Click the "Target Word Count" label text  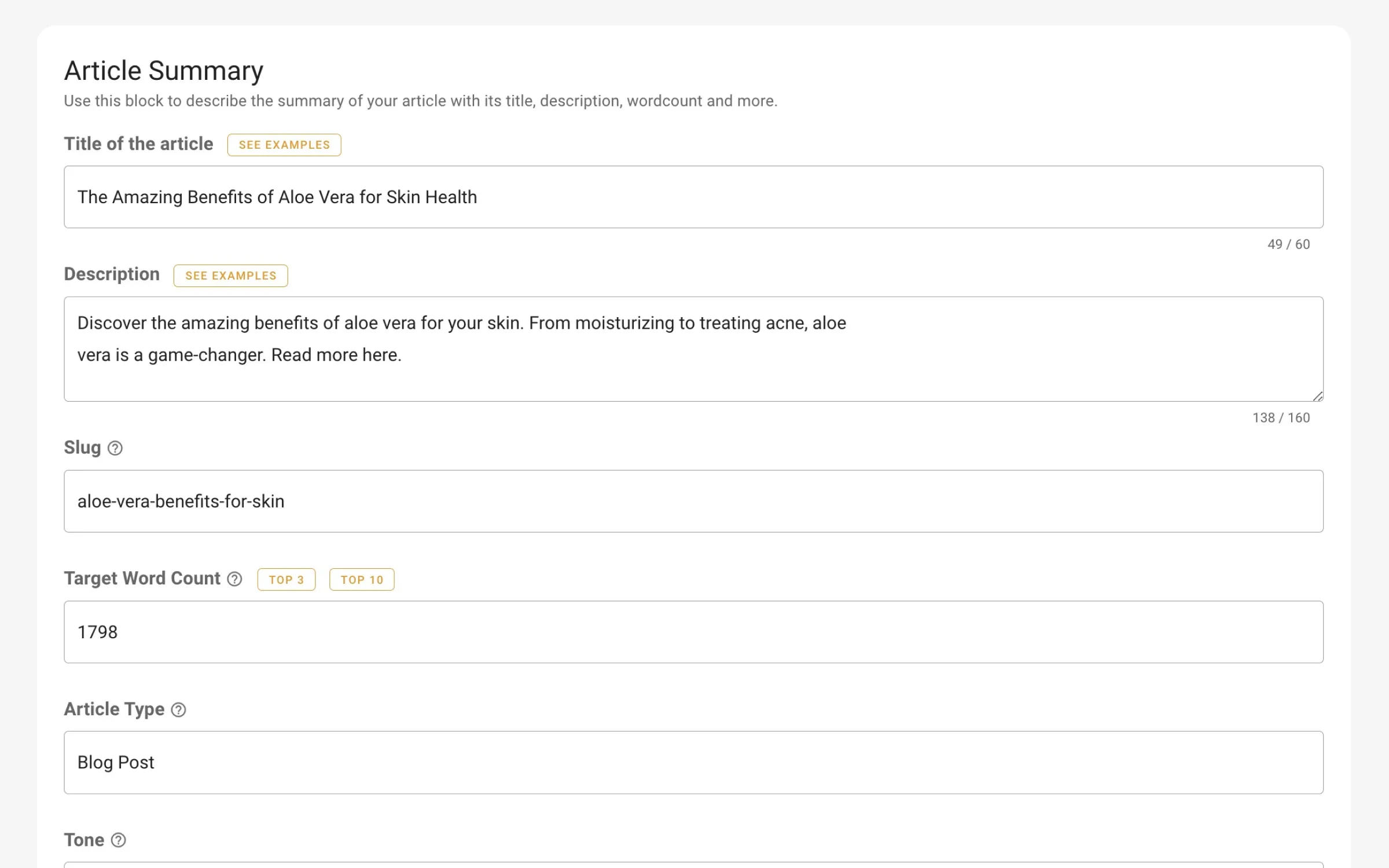(142, 578)
